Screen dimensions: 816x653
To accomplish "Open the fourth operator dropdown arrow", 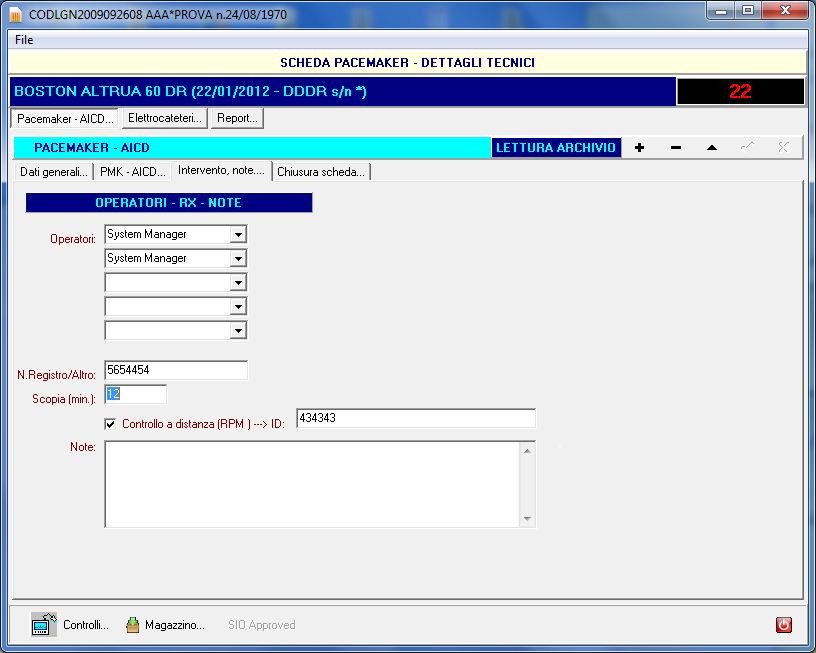I will coord(238,306).
